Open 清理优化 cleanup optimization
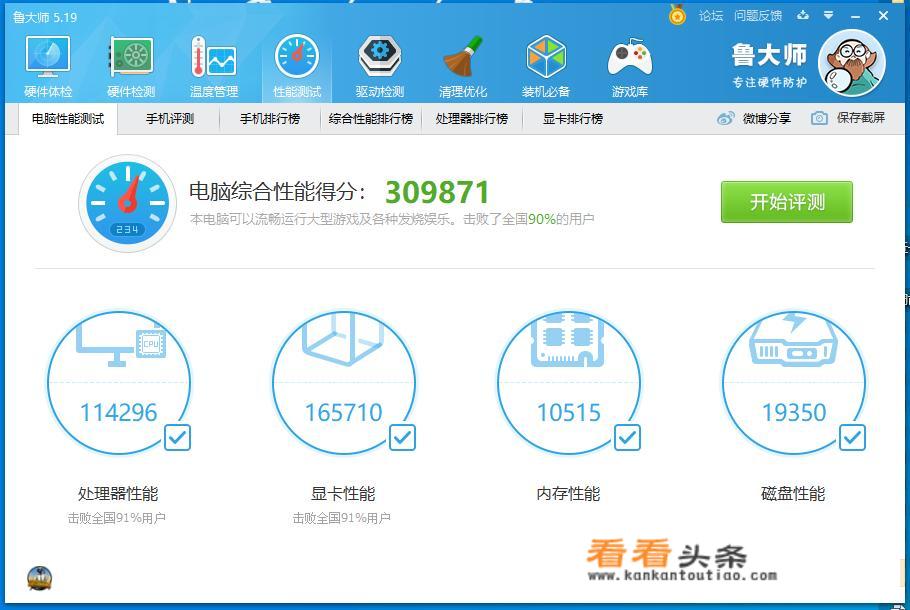The image size is (910, 610). point(463,66)
